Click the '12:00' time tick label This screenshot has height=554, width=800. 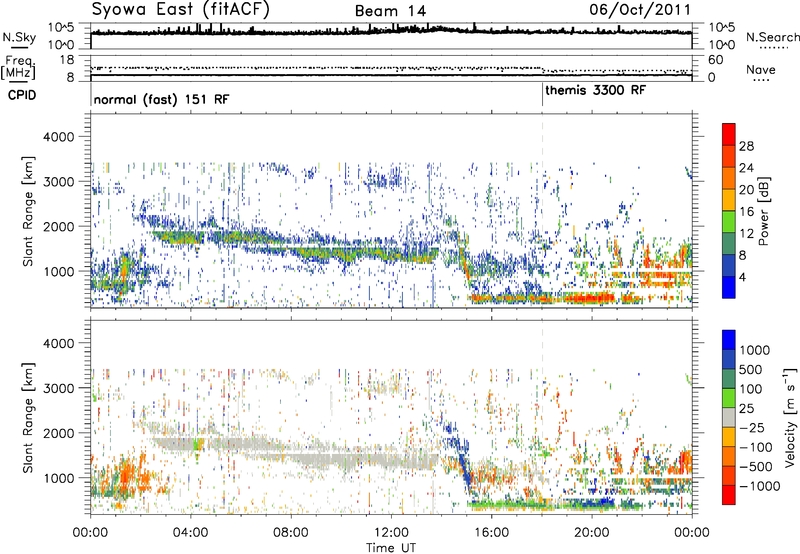tap(391, 533)
